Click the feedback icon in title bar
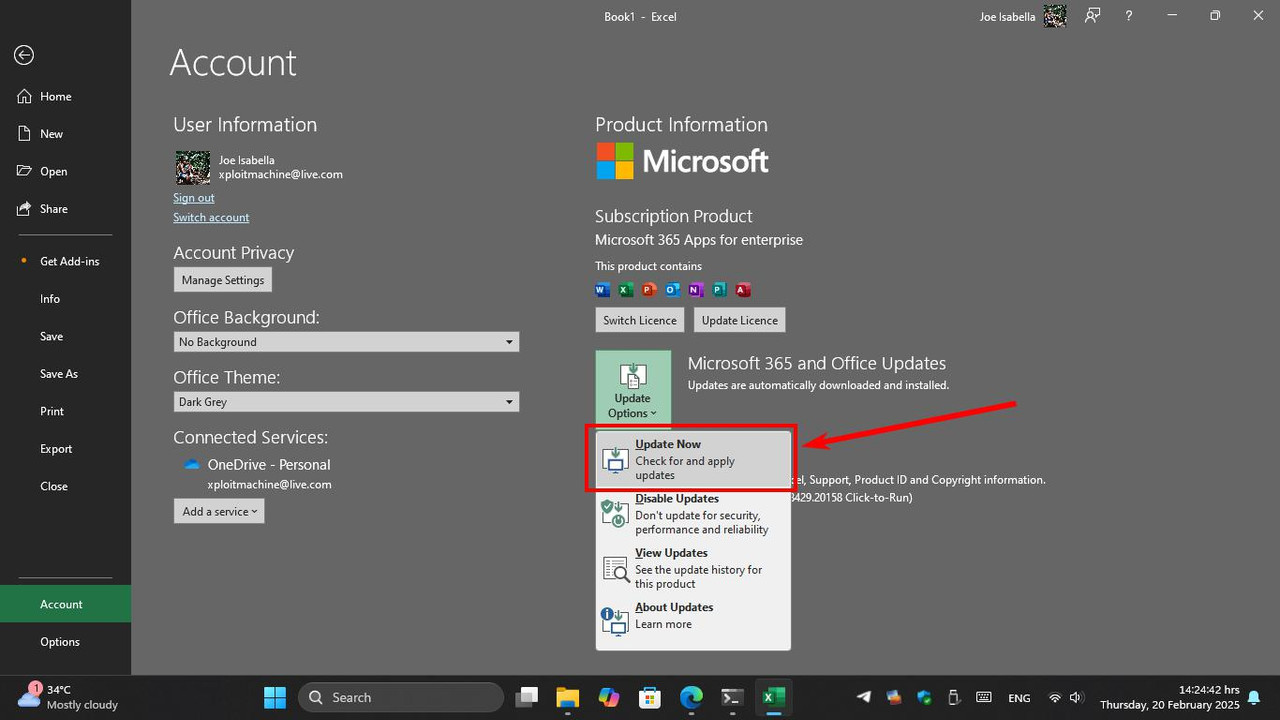Viewport: 1280px width, 720px height. 1093,16
